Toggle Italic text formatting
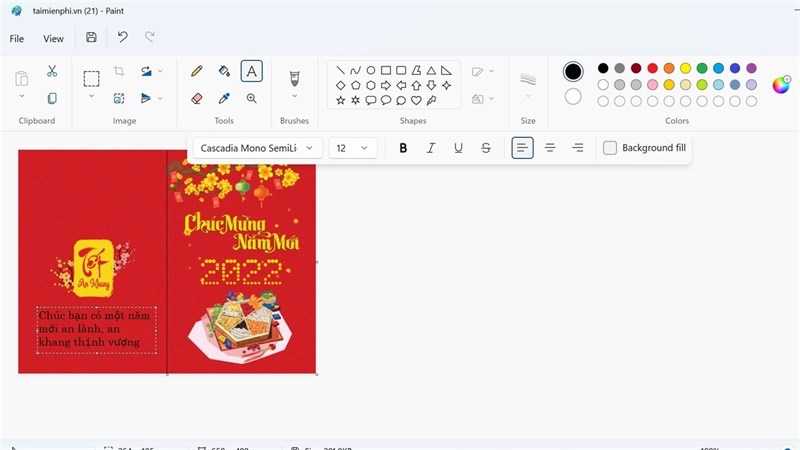This screenshot has height=450, width=800. coord(431,148)
